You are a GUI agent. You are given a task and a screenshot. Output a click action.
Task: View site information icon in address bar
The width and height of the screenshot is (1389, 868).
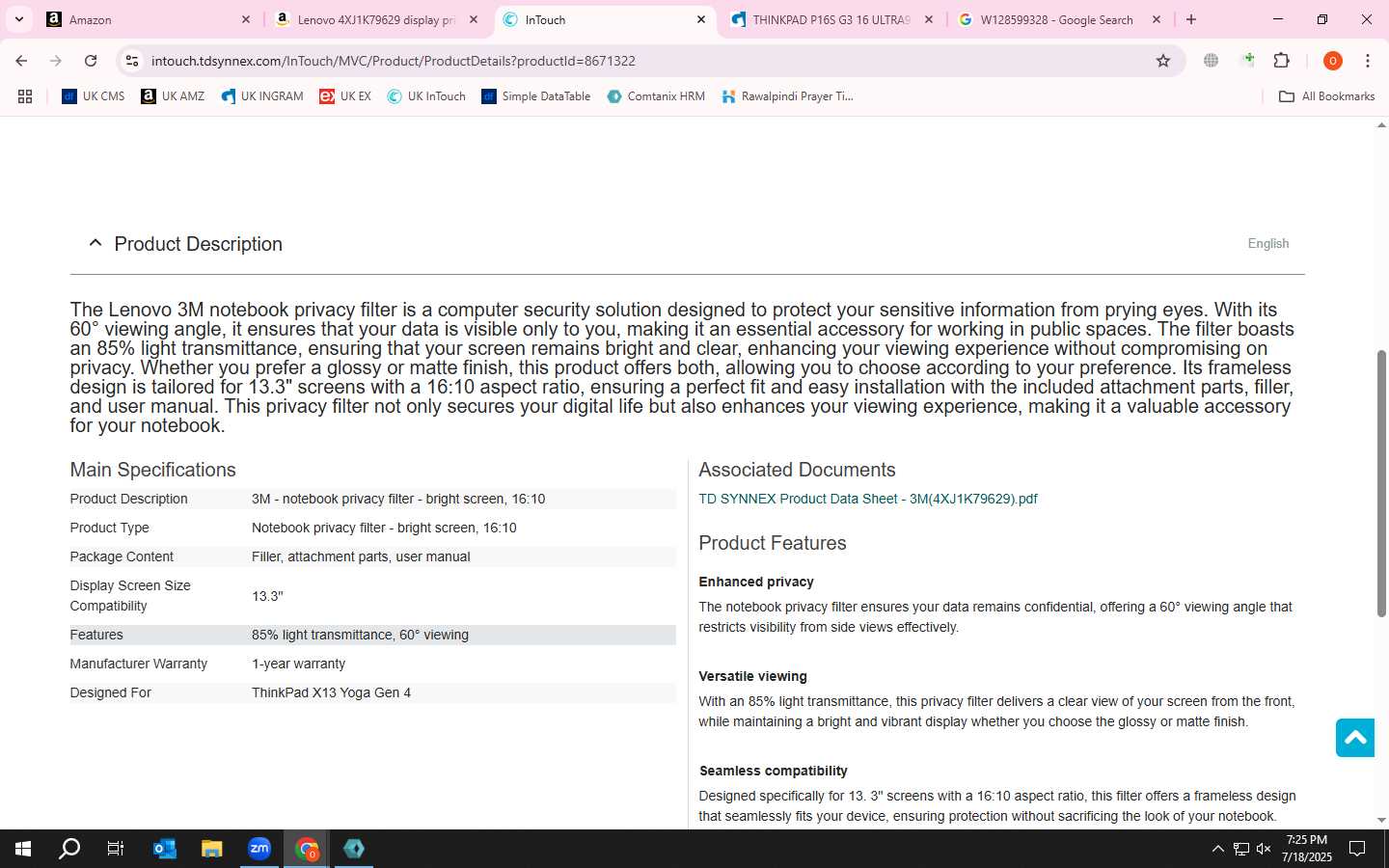(x=132, y=61)
